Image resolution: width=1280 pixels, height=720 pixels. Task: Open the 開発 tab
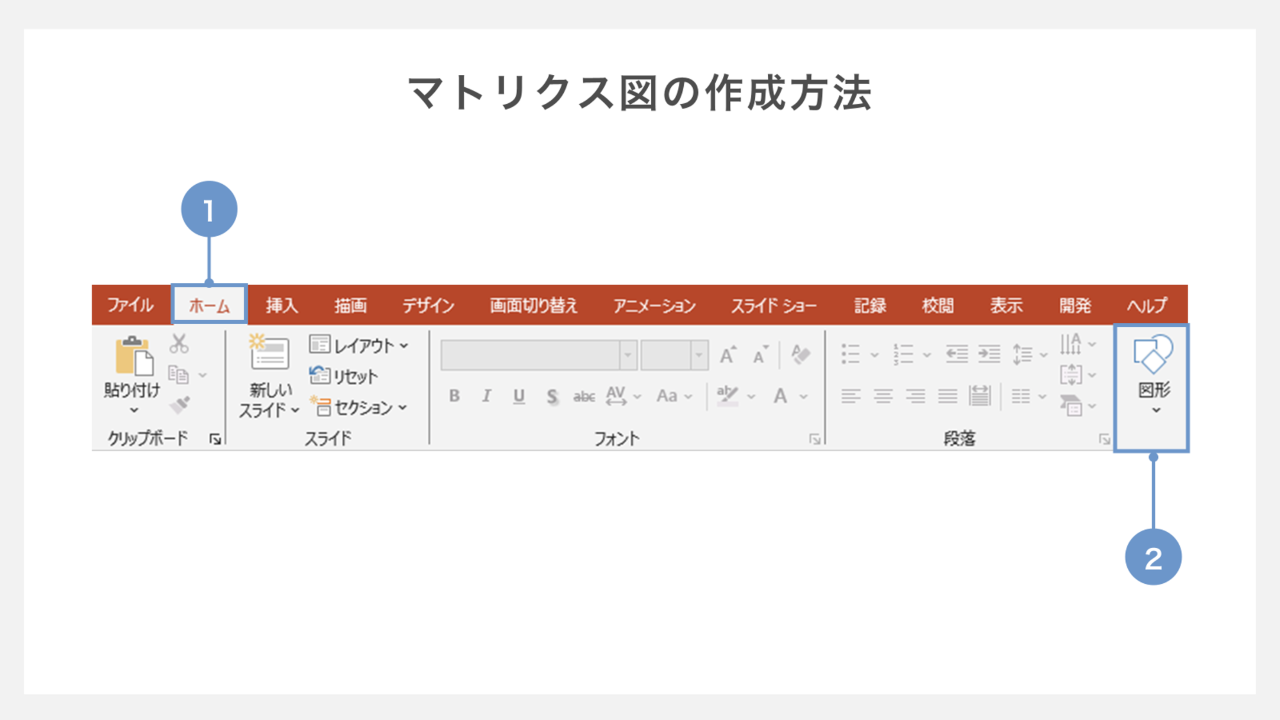coord(1075,305)
